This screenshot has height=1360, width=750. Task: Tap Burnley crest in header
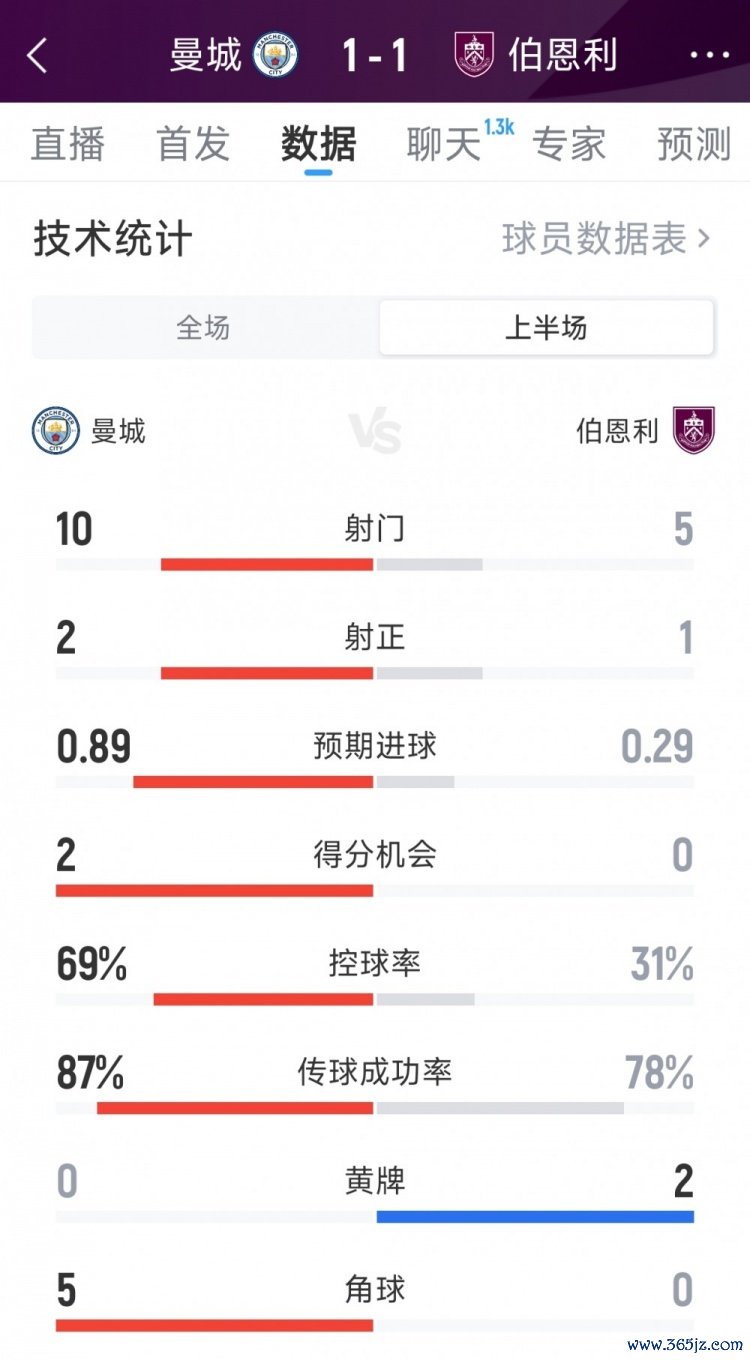[x=474, y=55]
